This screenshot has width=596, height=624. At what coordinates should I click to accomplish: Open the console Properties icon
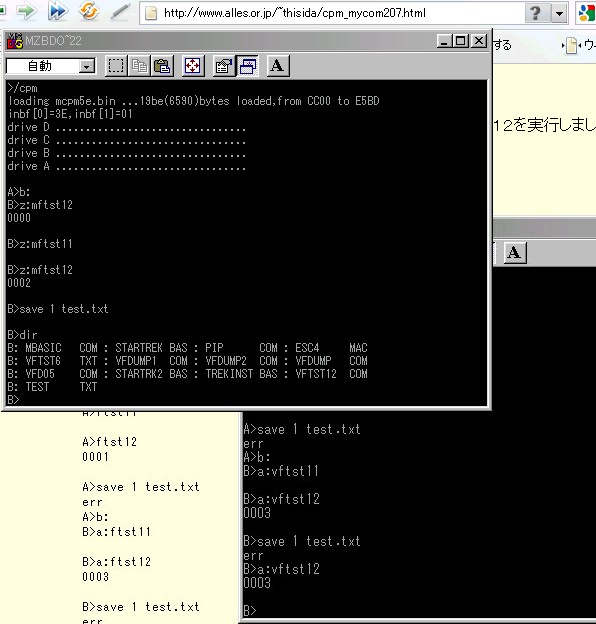(x=224, y=66)
